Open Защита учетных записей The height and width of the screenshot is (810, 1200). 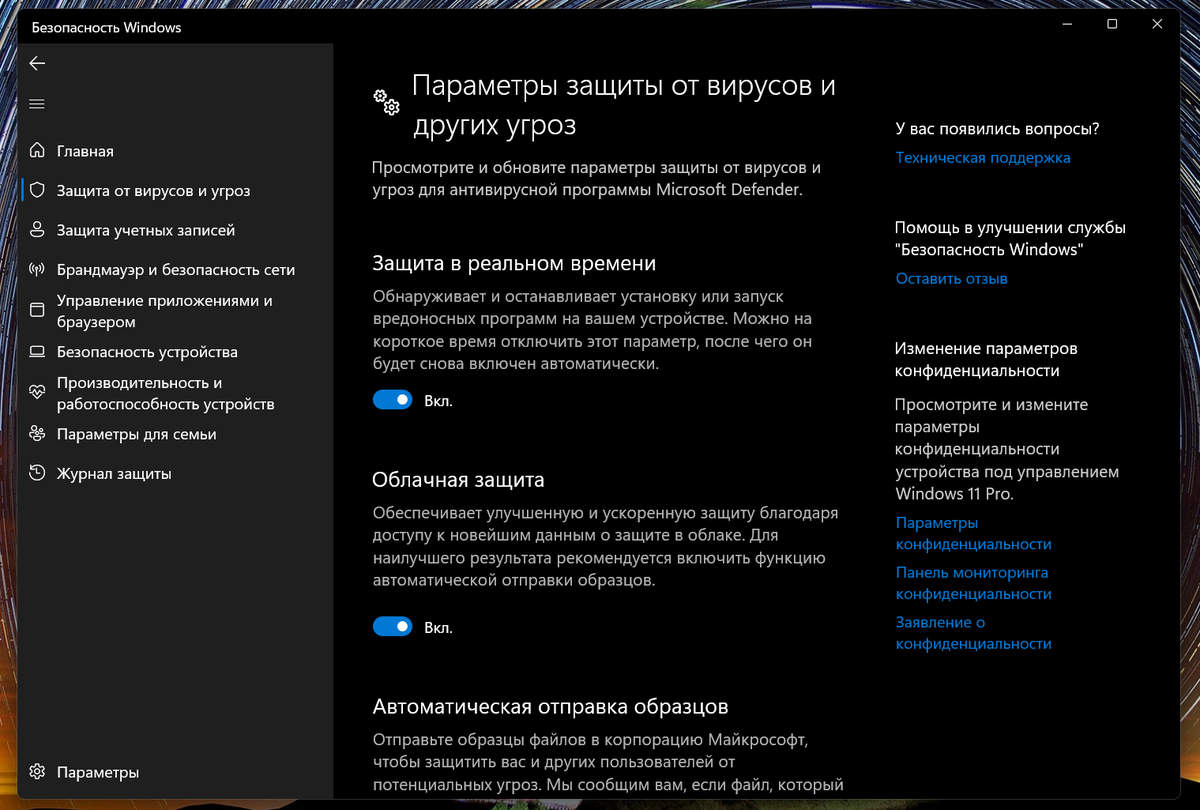pyautogui.click(x=146, y=230)
